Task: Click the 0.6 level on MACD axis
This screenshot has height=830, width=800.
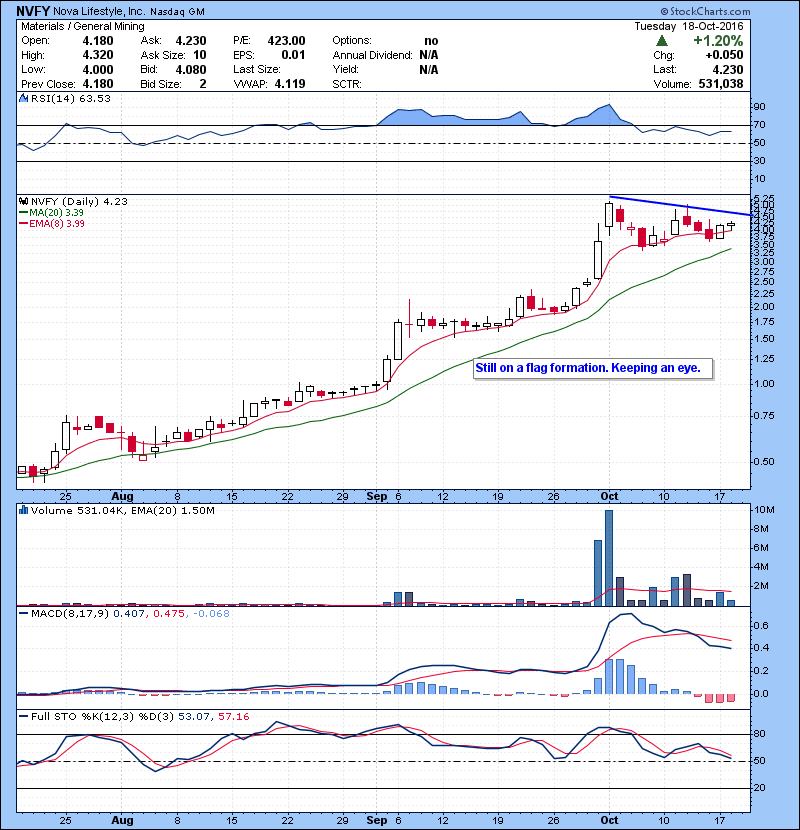Action: coord(761,626)
